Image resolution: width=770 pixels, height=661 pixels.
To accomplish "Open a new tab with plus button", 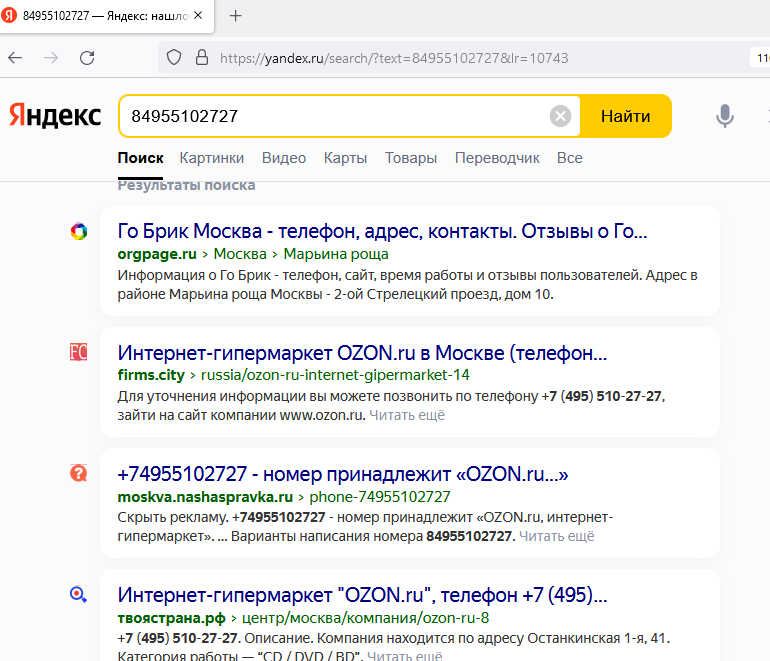I will 236,16.
